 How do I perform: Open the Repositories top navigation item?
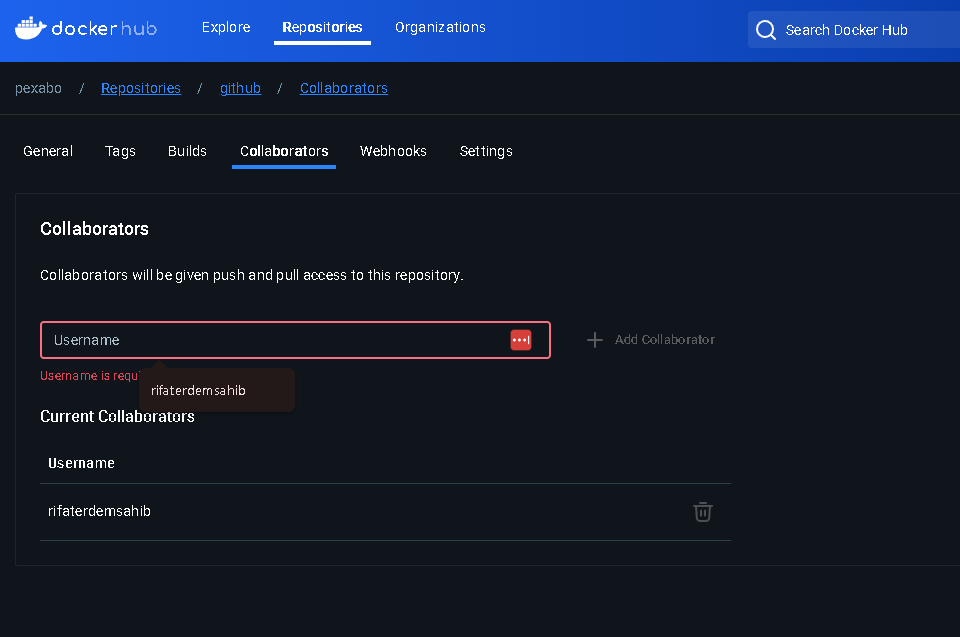click(x=322, y=28)
